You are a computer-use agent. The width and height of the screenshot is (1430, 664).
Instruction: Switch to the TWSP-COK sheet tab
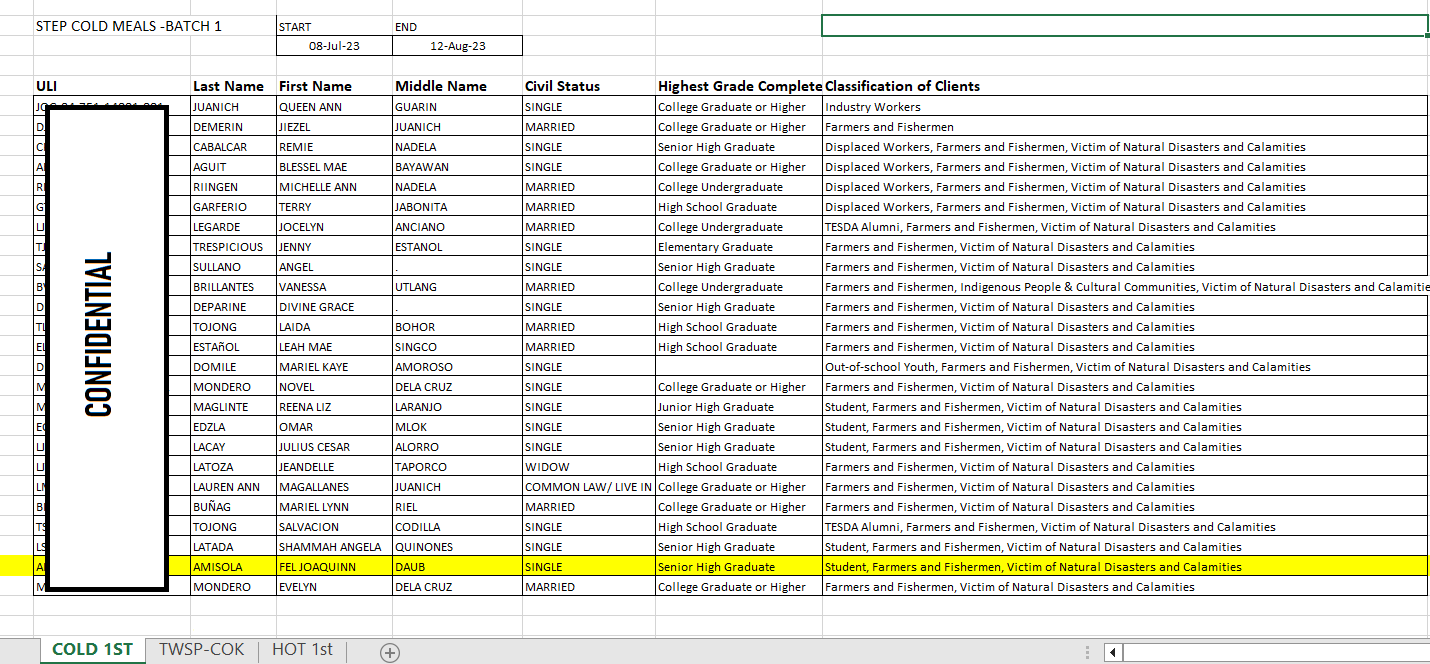[201, 650]
